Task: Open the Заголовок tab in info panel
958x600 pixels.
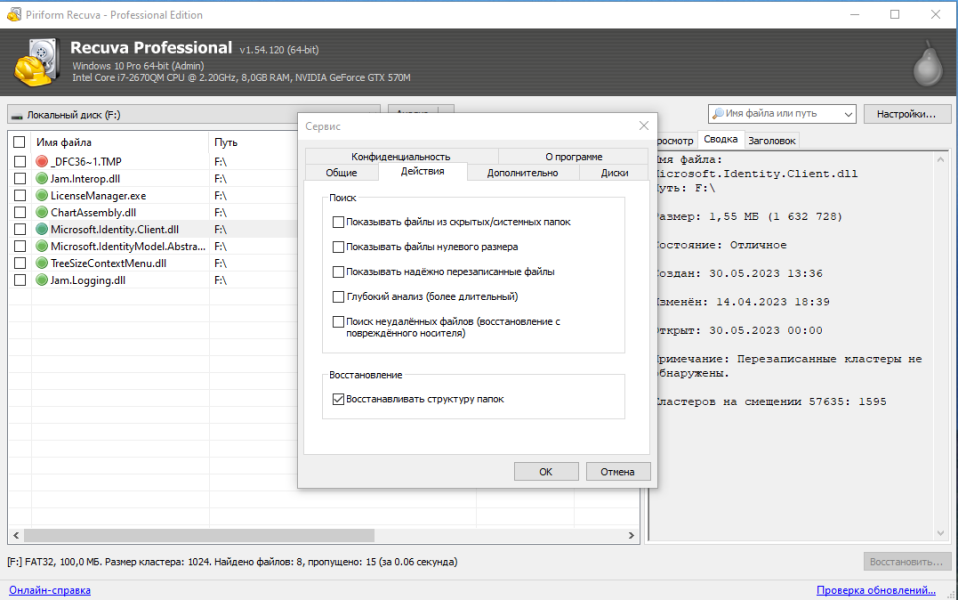Action: [x=772, y=141]
